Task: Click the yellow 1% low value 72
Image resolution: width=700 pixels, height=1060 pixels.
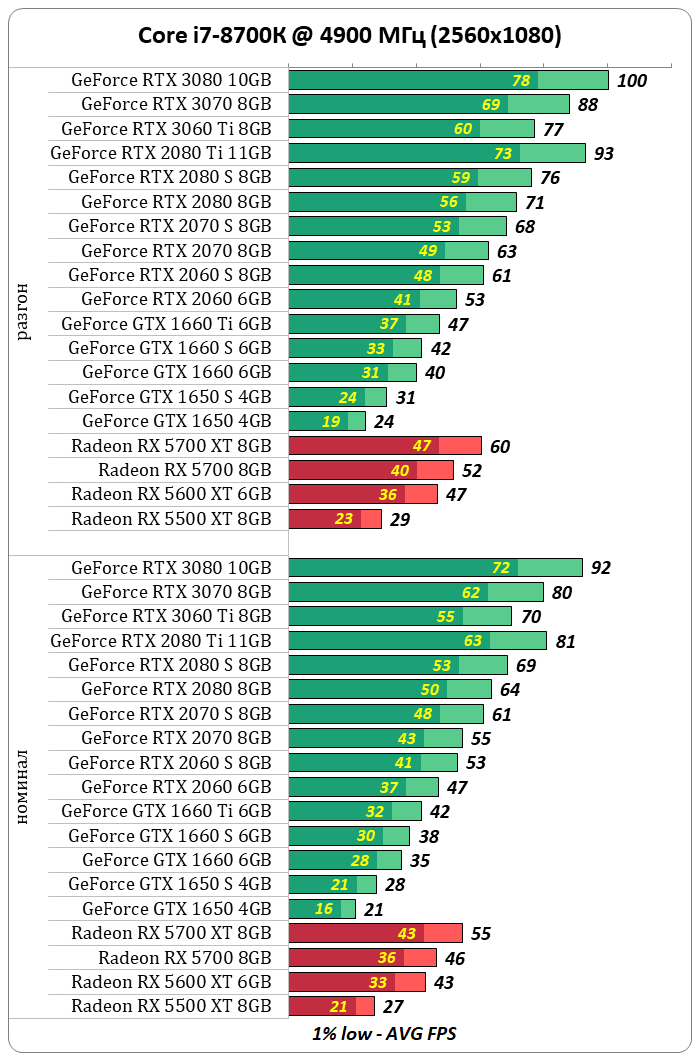Action: click(501, 568)
